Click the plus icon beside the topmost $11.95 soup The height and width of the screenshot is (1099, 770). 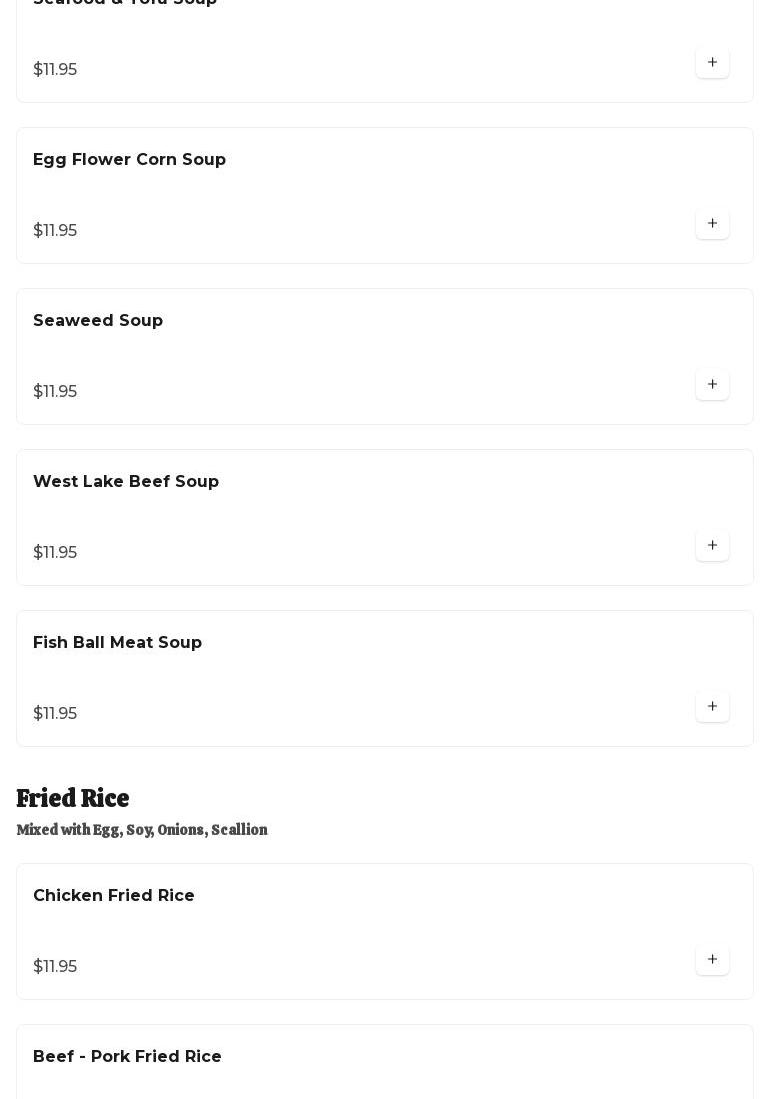[x=712, y=62]
